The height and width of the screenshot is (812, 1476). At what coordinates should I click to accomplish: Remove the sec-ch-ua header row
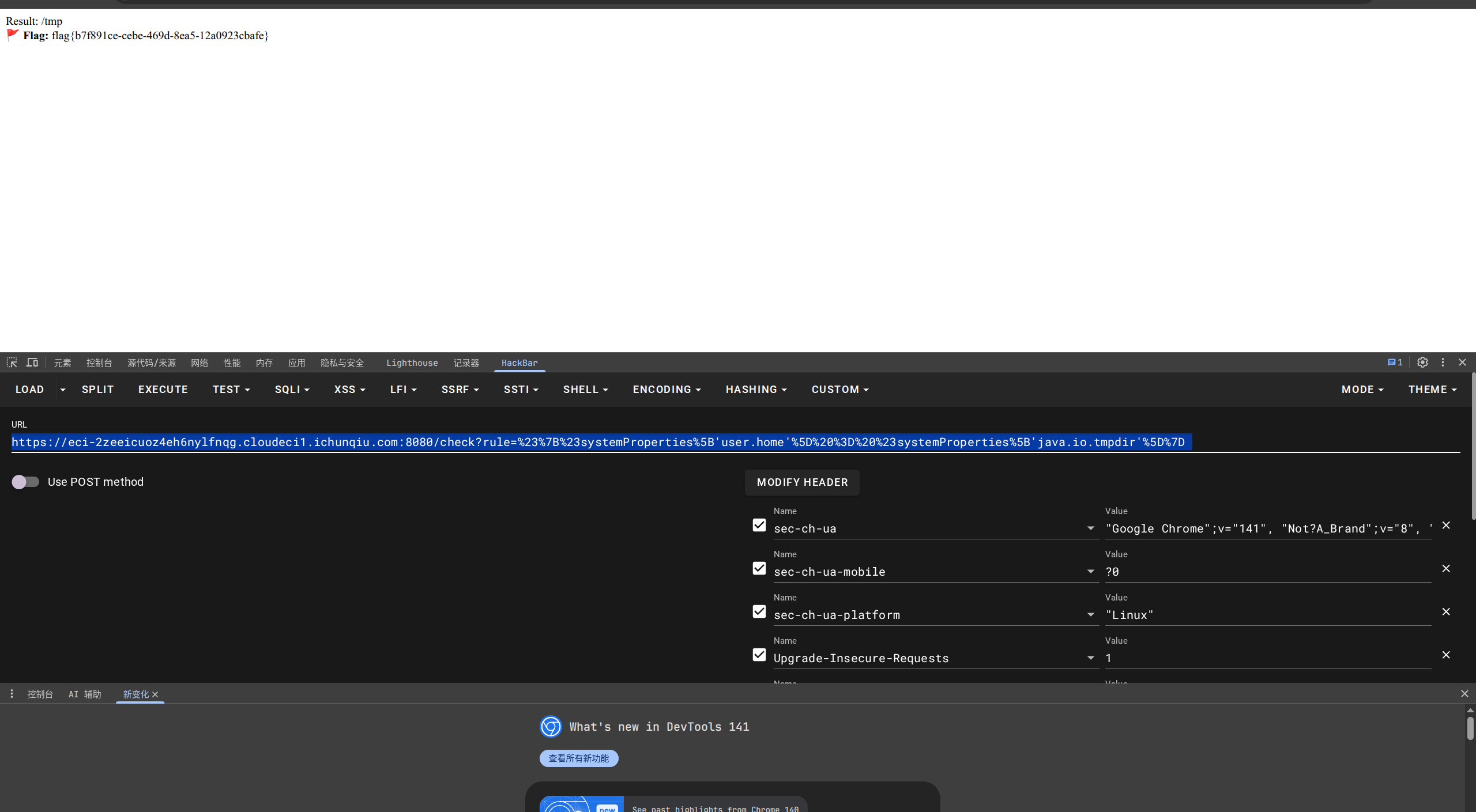[x=1446, y=525]
